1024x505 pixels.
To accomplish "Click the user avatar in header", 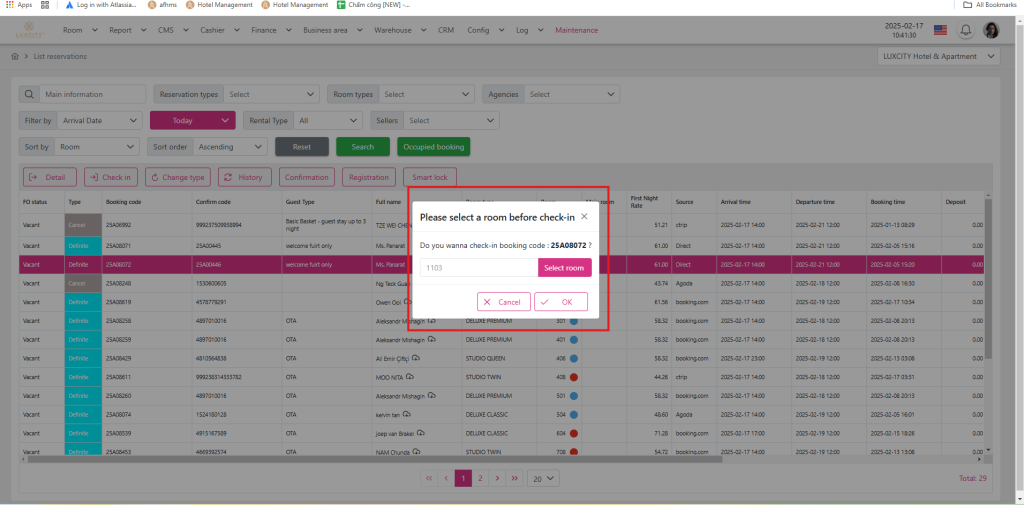I will 991,30.
